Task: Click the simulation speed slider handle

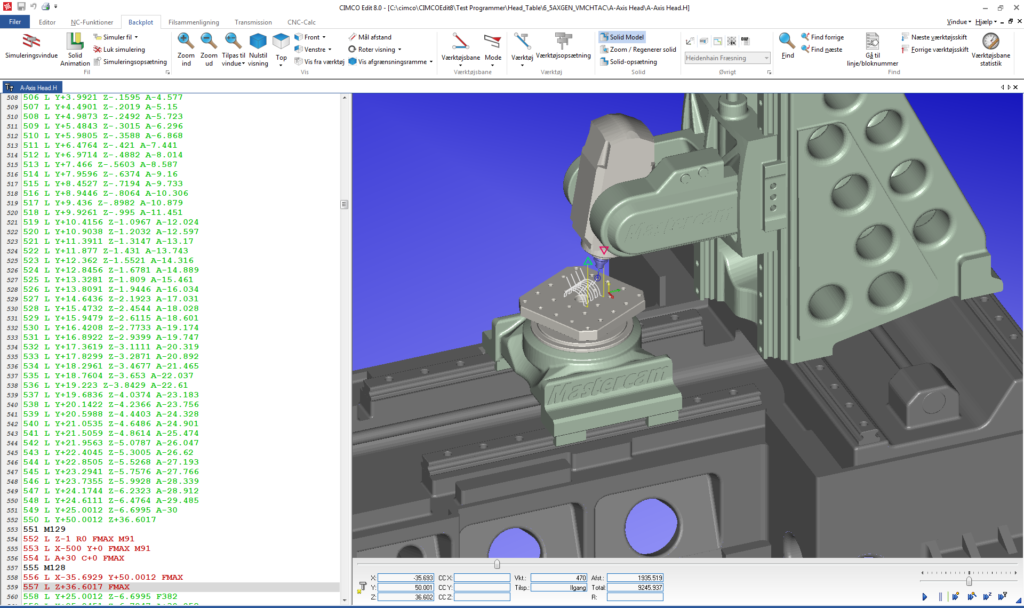Action: [969, 581]
